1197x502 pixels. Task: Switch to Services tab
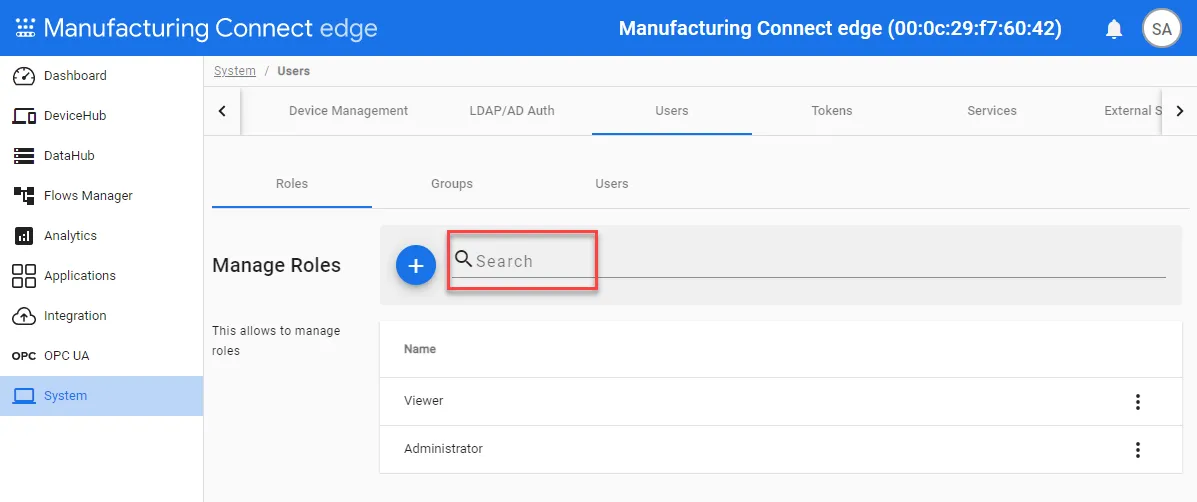click(992, 111)
